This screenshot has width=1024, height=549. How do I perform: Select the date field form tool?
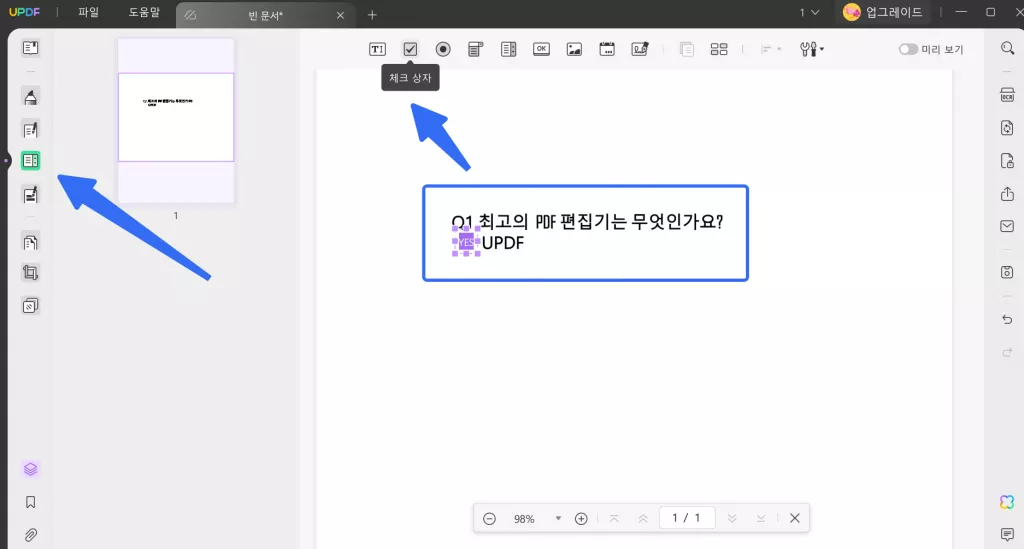(607, 49)
